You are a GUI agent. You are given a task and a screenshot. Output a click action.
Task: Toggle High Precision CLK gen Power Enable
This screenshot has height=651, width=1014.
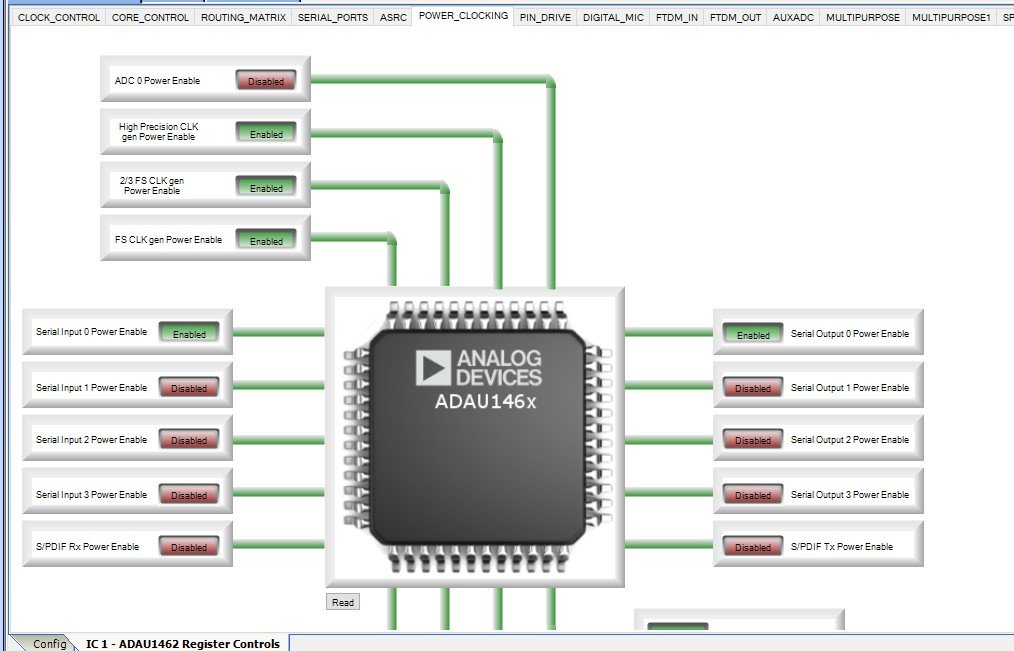point(266,133)
